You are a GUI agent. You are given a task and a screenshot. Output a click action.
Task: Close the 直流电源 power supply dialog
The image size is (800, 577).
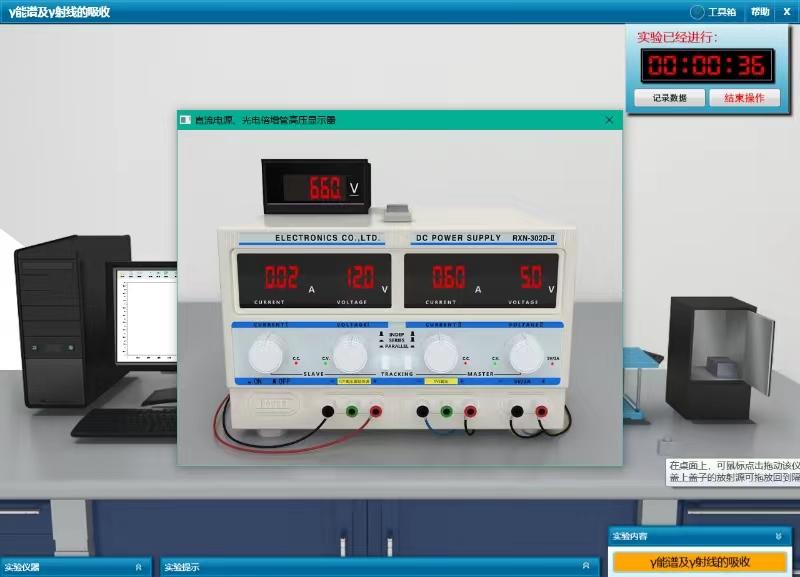click(x=609, y=120)
